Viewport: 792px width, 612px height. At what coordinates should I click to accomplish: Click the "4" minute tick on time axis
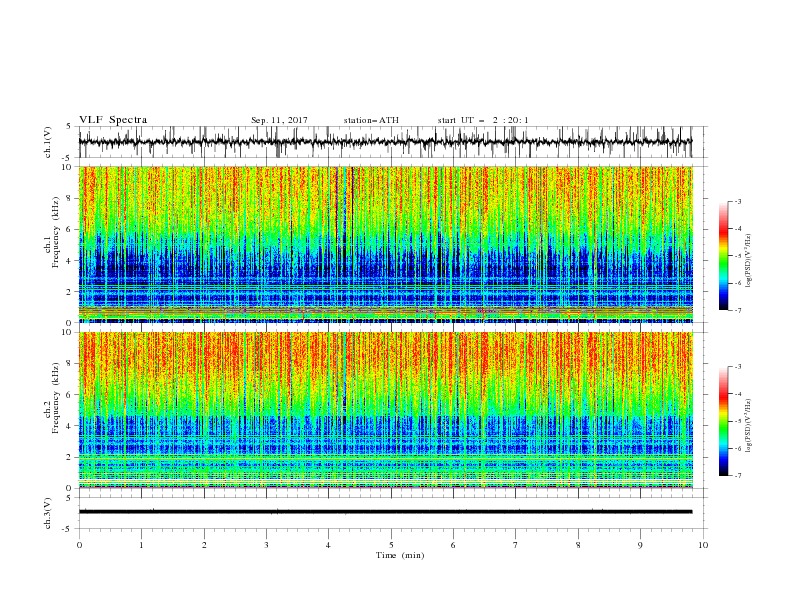pyautogui.click(x=328, y=545)
